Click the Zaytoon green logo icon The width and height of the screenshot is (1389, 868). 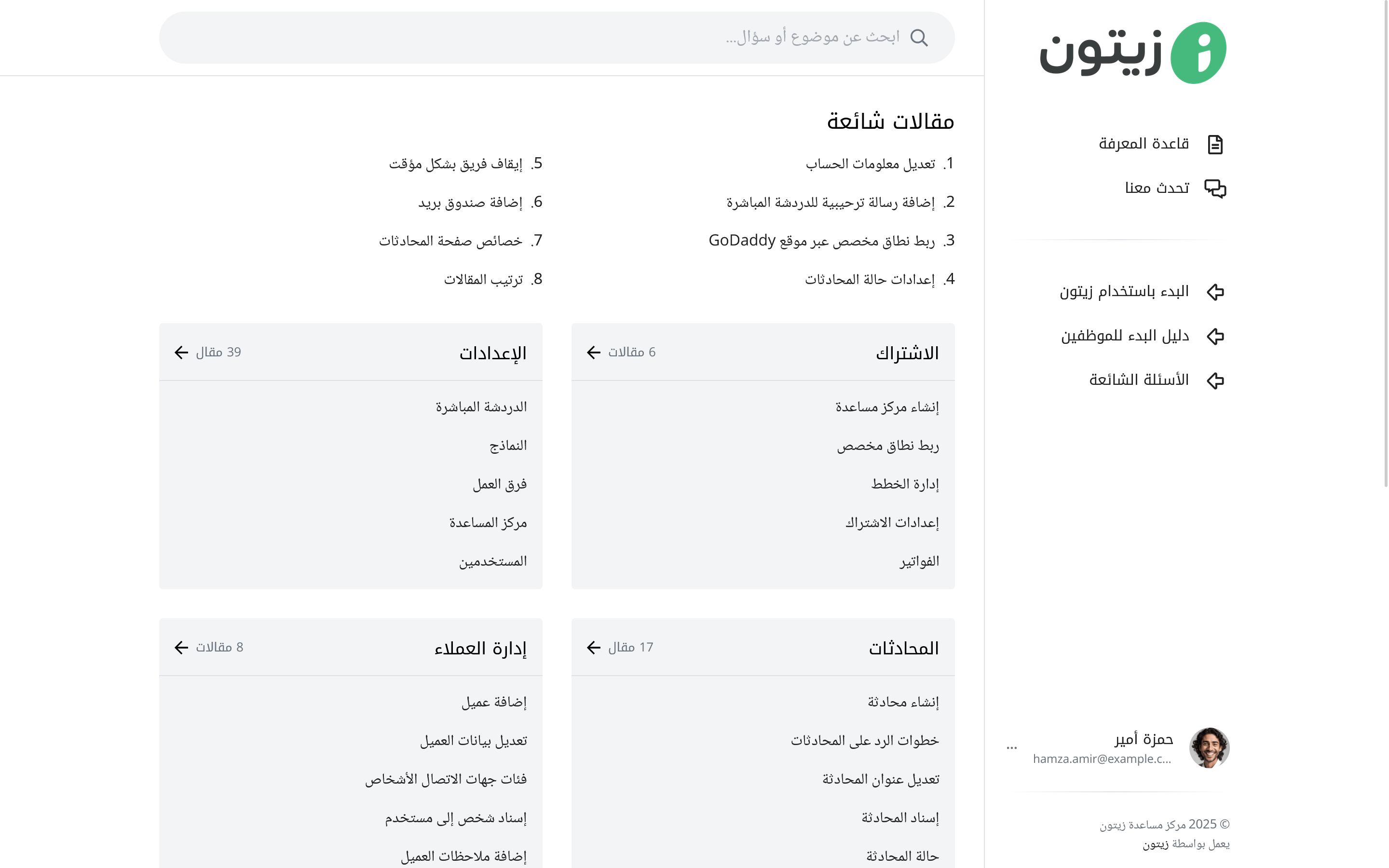pyautogui.click(x=1198, y=53)
